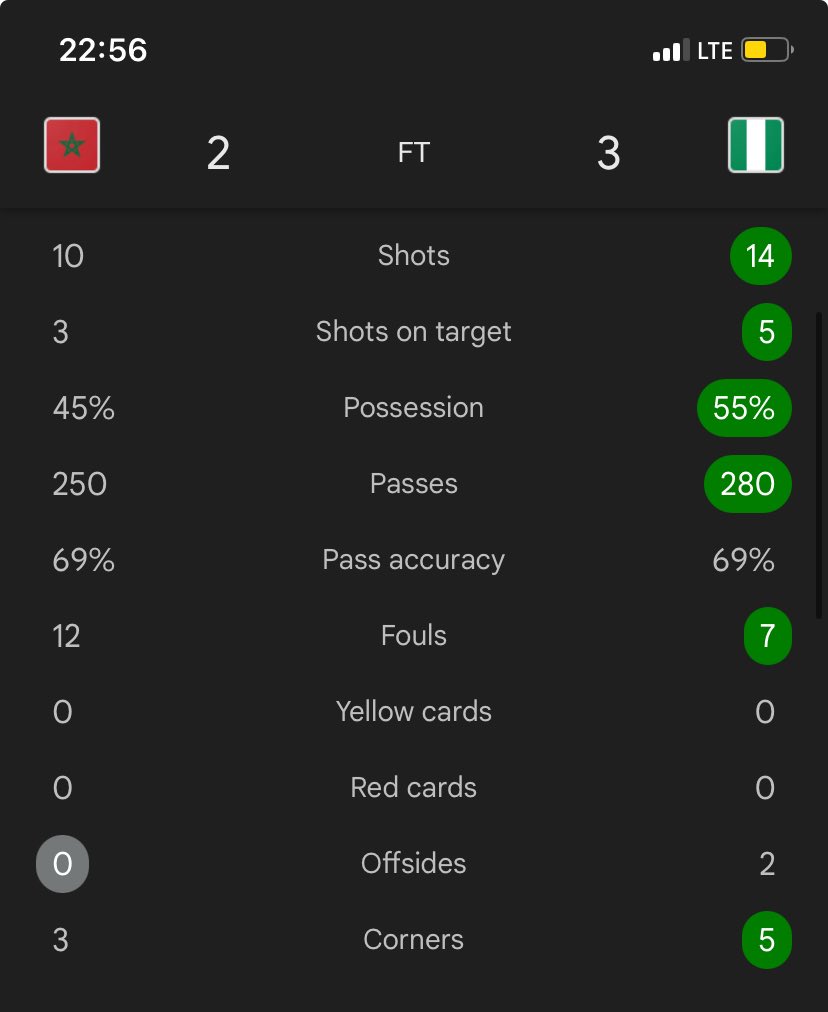Tap the grey Offsides badge showing 0
The height and width of the screenshot is (1012, 828).
62,863
